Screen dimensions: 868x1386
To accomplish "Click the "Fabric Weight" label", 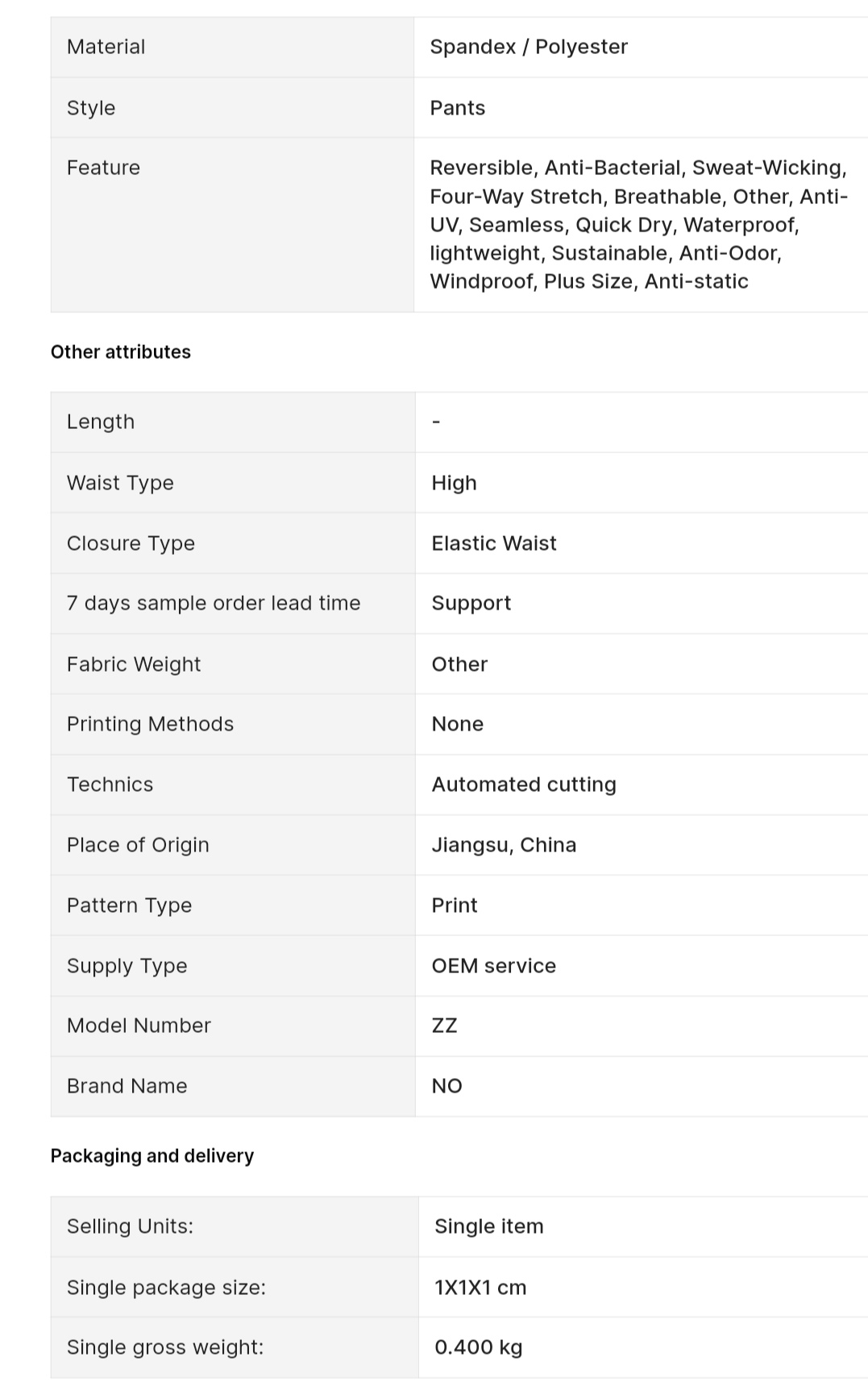I will point(134,664).
